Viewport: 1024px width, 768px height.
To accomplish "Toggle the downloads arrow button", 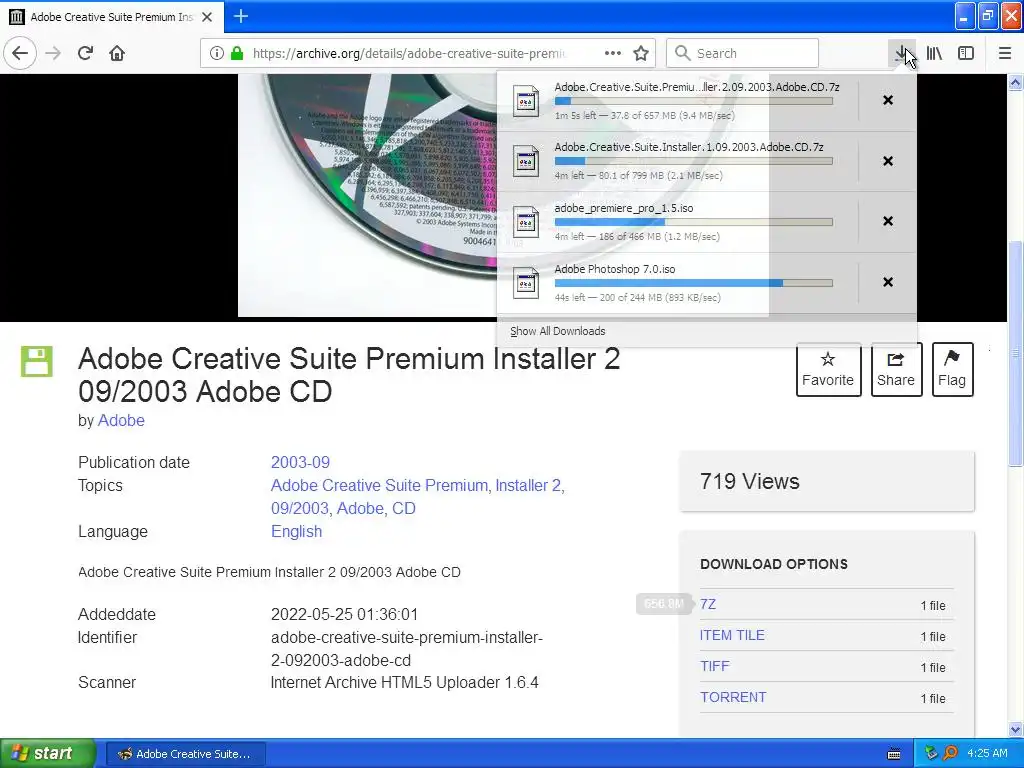I will click(902, 53).
